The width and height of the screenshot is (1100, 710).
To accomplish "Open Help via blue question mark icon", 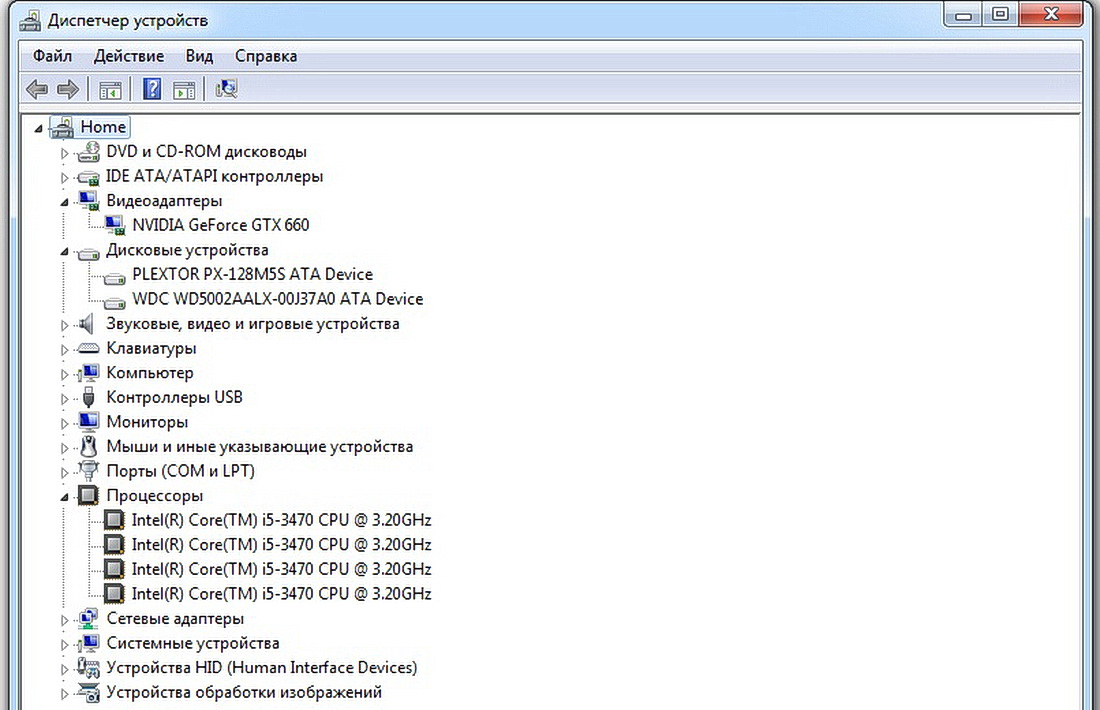I will [x=152, y=89].
